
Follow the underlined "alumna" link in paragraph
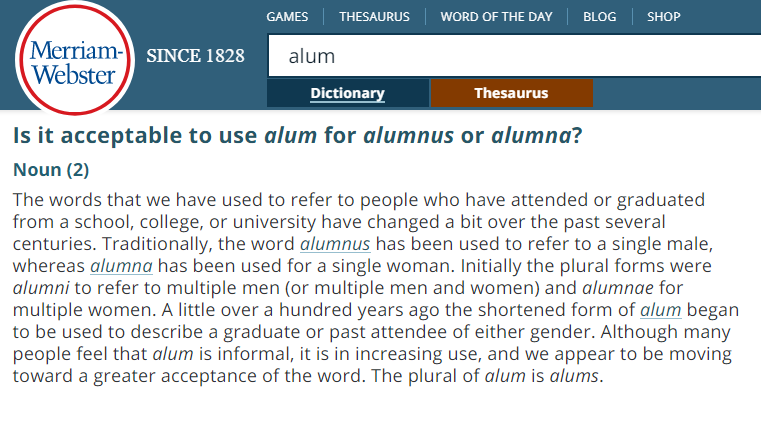click(121, 266)
